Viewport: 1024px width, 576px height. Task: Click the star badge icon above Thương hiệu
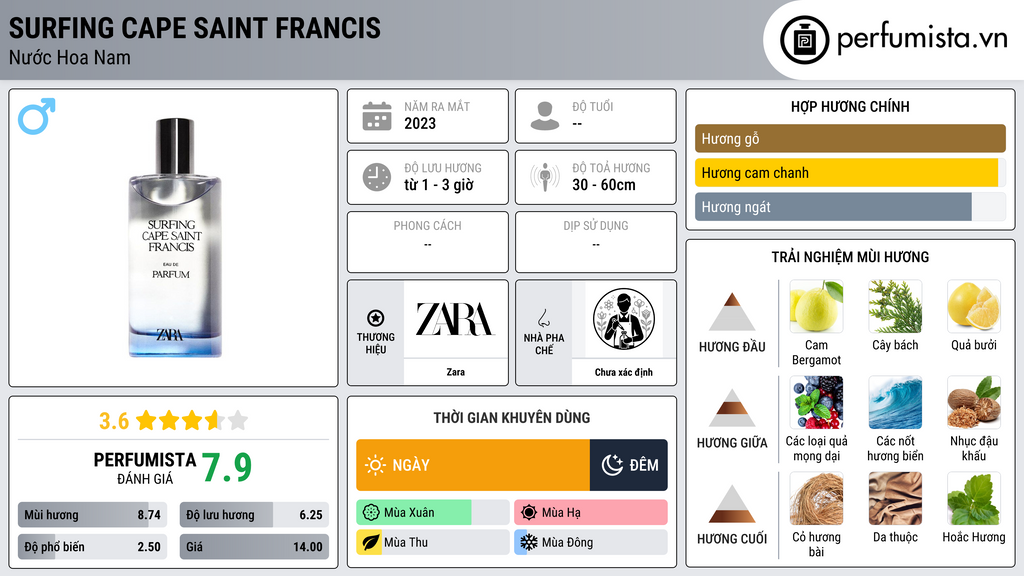376,318
